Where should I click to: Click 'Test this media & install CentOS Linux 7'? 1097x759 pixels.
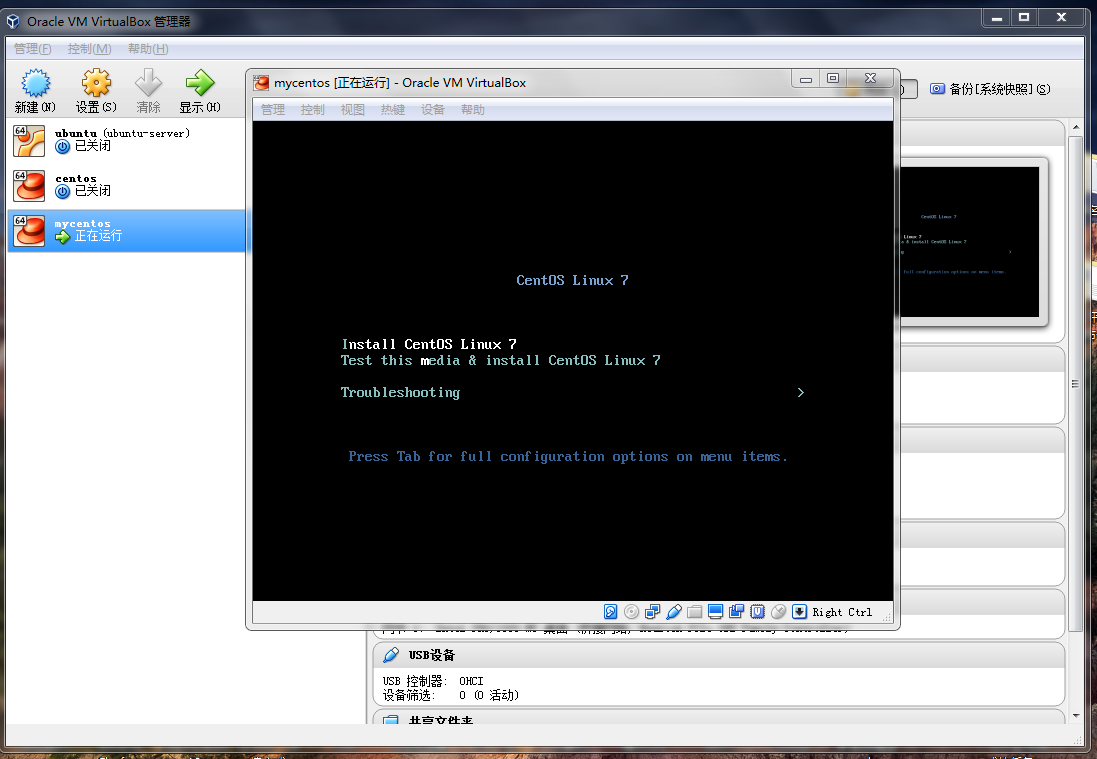pyautogui.click(x=500, y=360)
